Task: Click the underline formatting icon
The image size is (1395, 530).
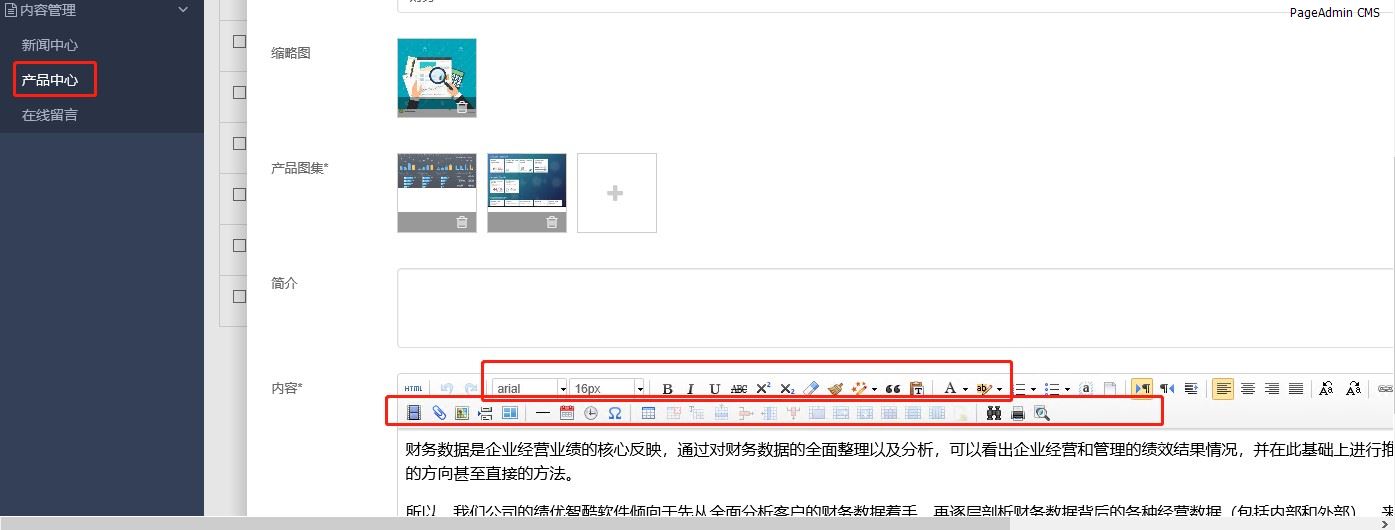Action: [714, 389]
